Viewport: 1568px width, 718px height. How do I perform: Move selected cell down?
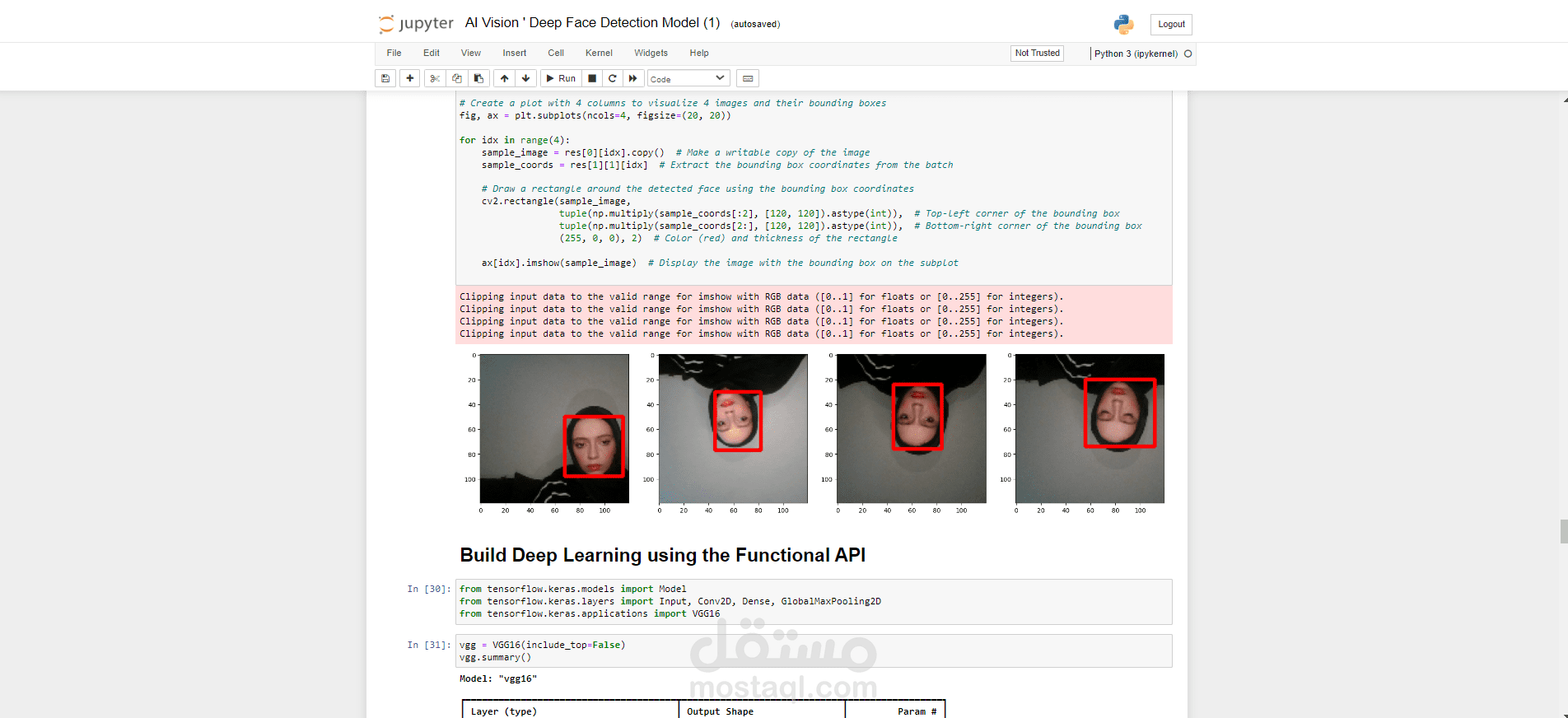click(525, 78)
